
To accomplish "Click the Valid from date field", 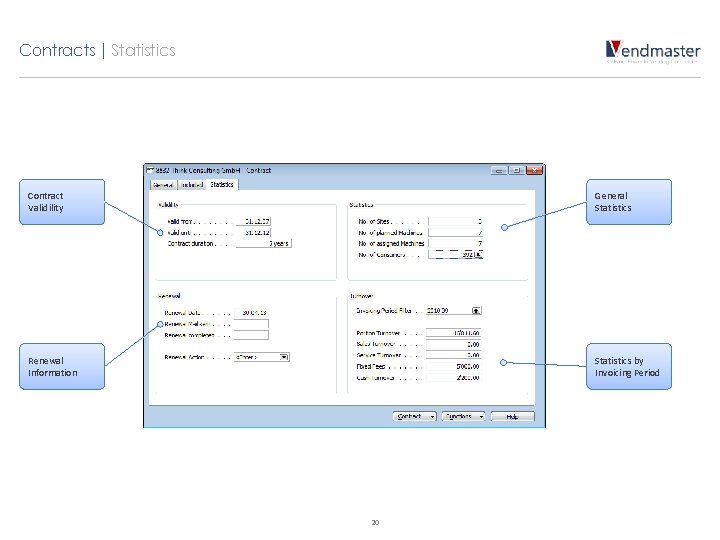I will click(x=253, y=221).
